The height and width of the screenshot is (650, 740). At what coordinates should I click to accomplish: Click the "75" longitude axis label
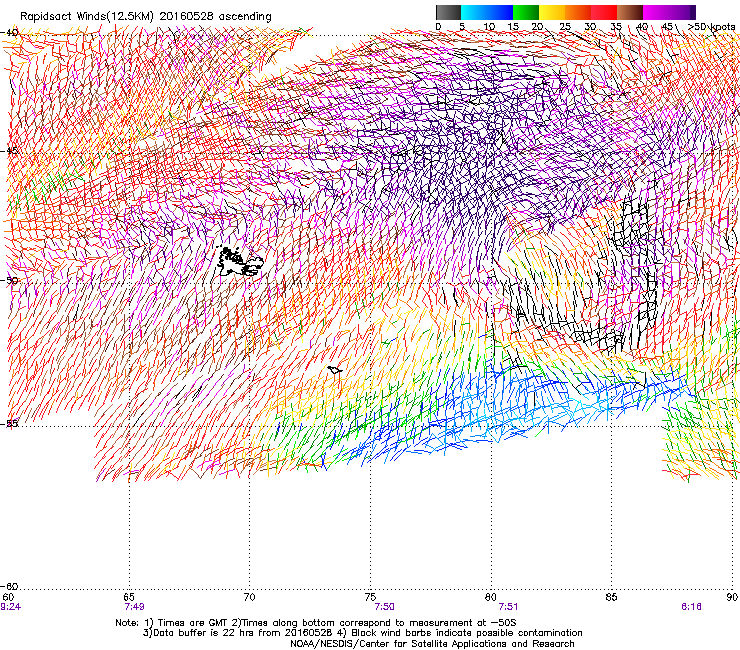[x=370, y=597]
